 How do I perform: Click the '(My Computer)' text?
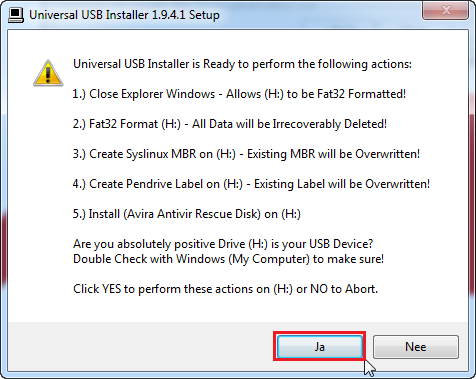click(269, 259)
